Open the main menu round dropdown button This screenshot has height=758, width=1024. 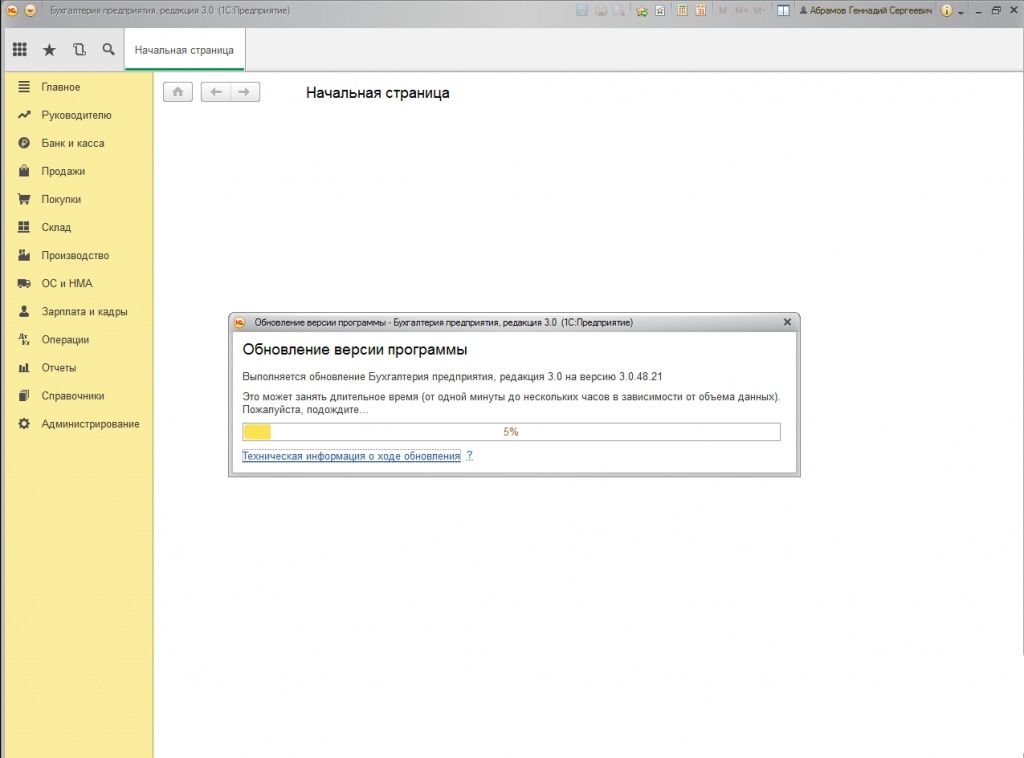click(30, 10)
